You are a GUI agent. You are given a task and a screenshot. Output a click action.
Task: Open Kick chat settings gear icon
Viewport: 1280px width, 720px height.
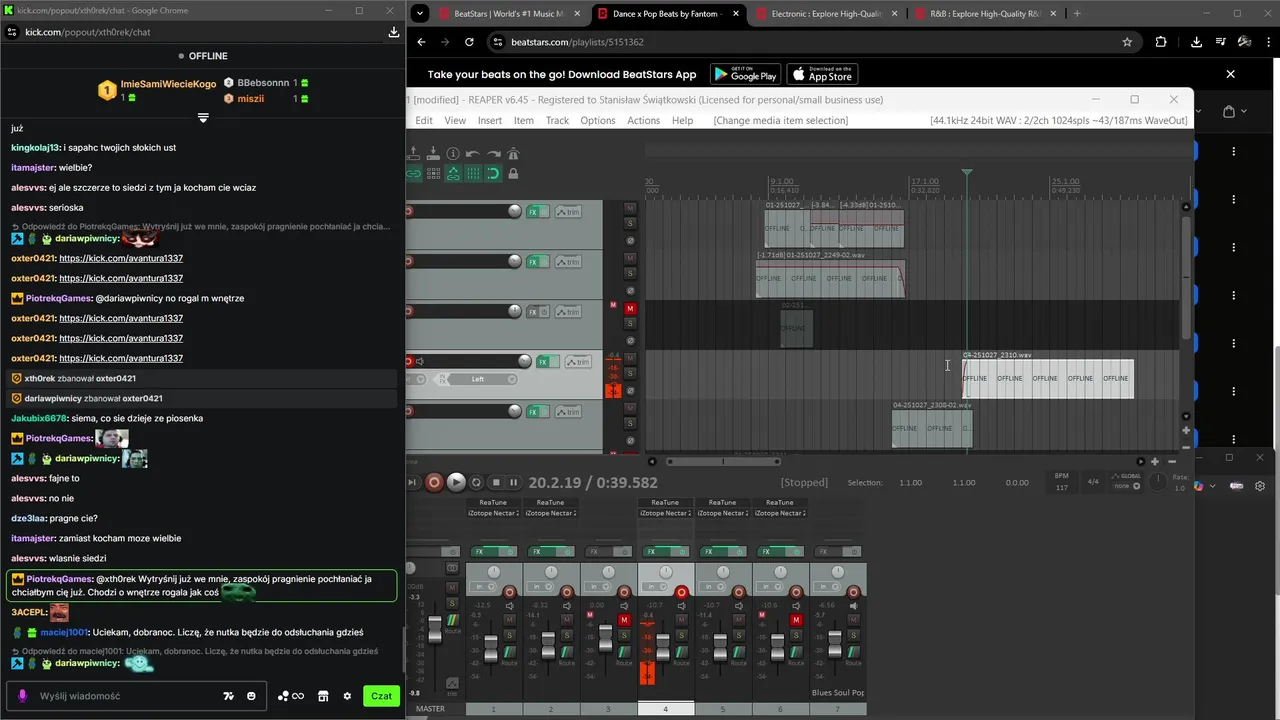[347, 696]
